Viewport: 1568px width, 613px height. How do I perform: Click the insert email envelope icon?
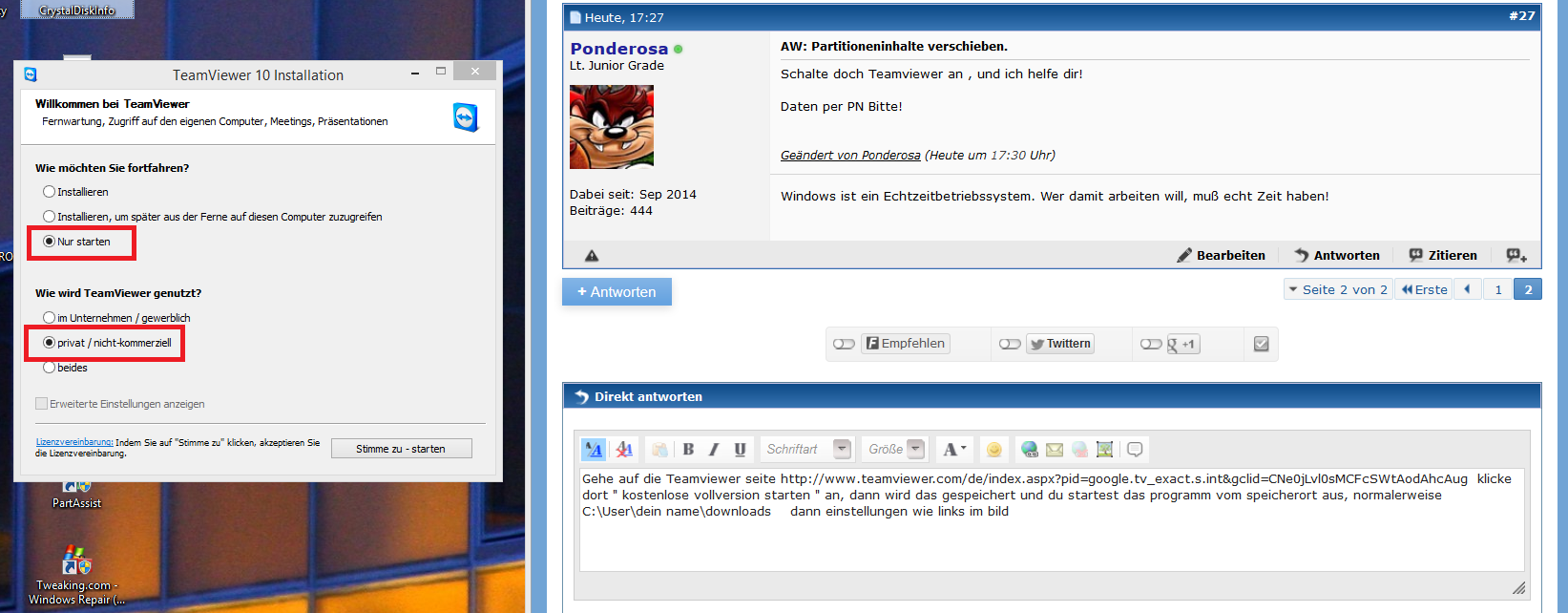(x=1055, y=449)
